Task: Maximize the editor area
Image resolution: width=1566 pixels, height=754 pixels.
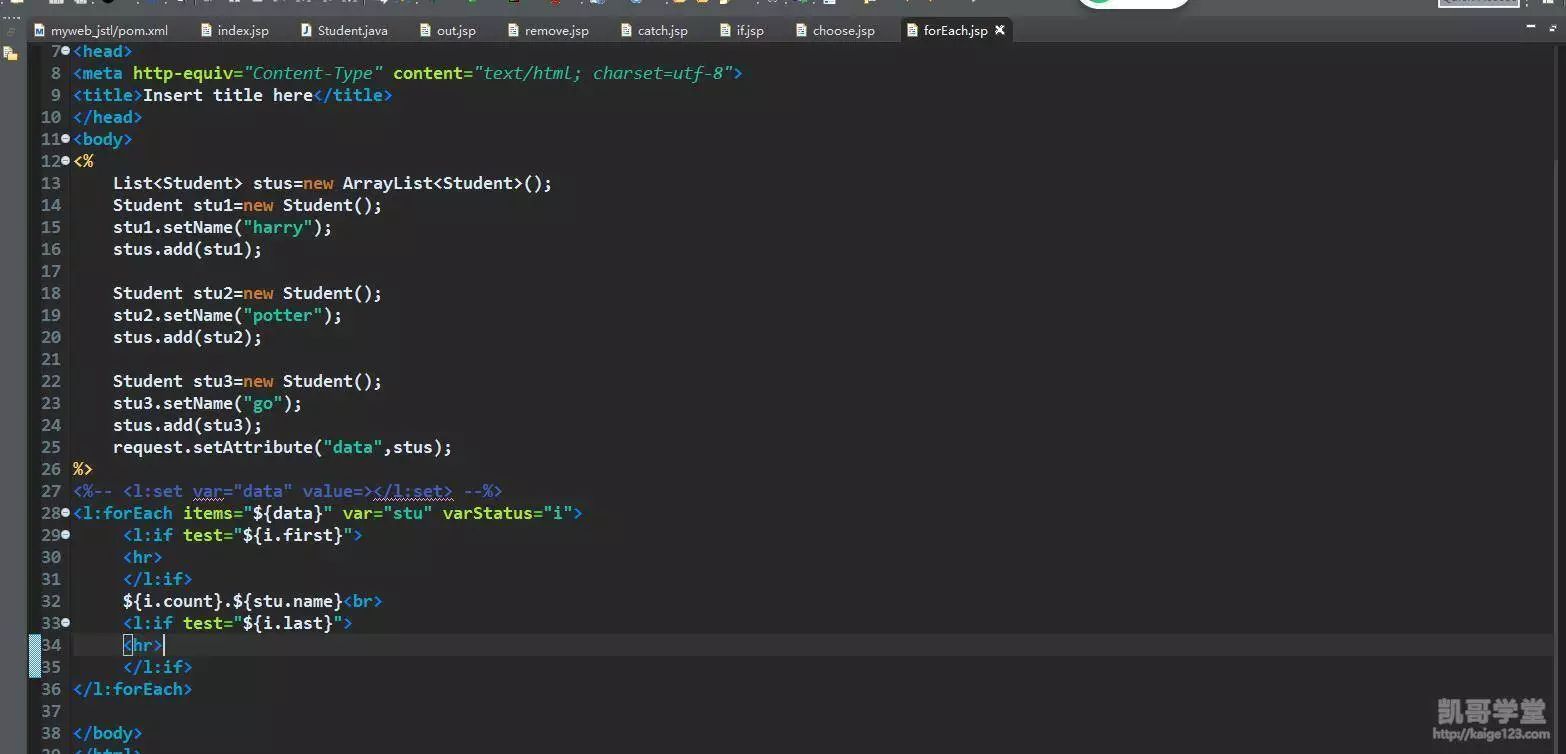Action: point(1551,28)
